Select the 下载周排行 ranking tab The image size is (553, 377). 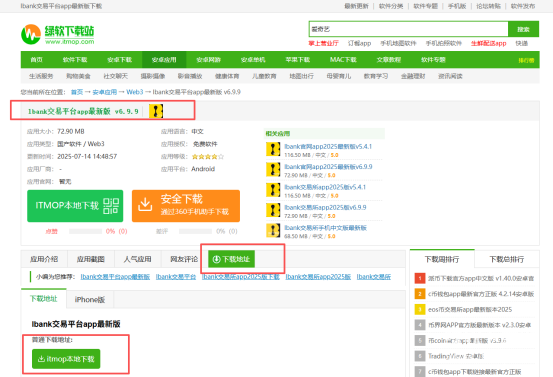(442, 259)
